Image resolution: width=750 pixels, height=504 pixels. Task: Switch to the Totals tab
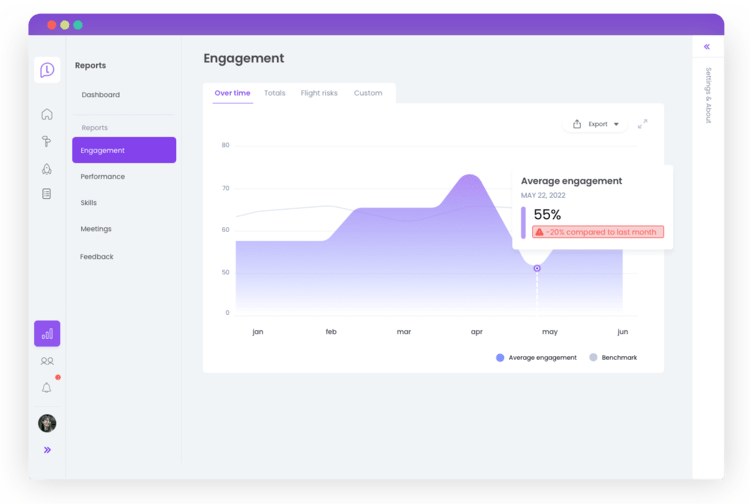coord(274,93)
